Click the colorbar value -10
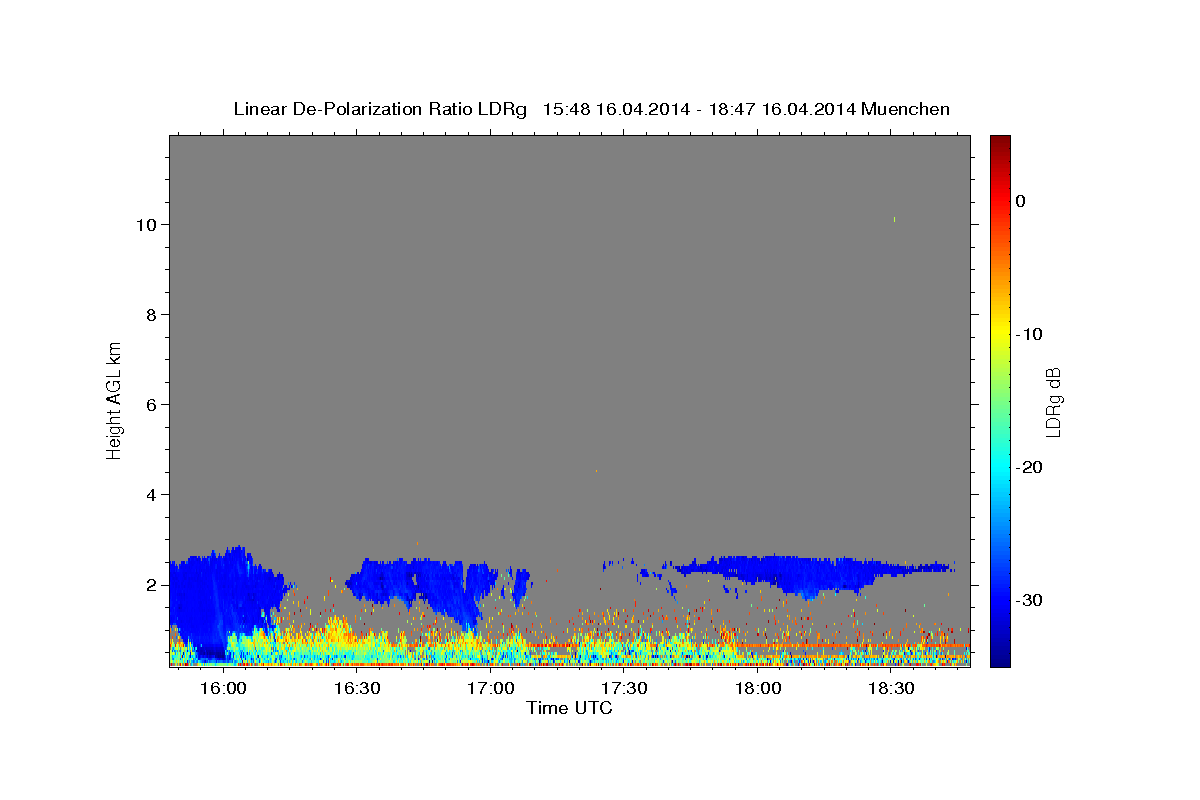This screenshot has height=800, width=1200. pos(1030,334)
